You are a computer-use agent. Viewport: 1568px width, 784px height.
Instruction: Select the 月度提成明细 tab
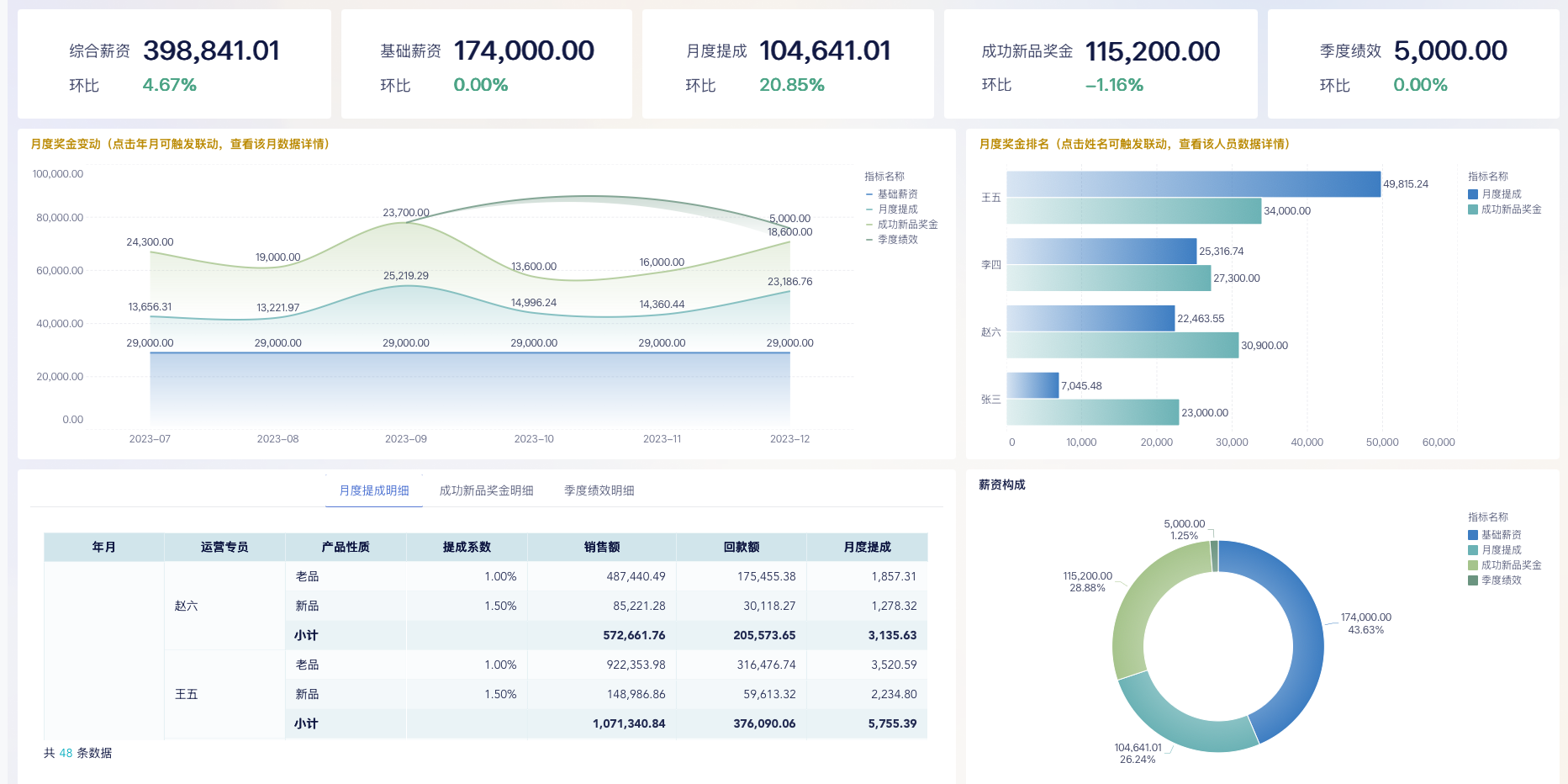(x=374, y=490)
